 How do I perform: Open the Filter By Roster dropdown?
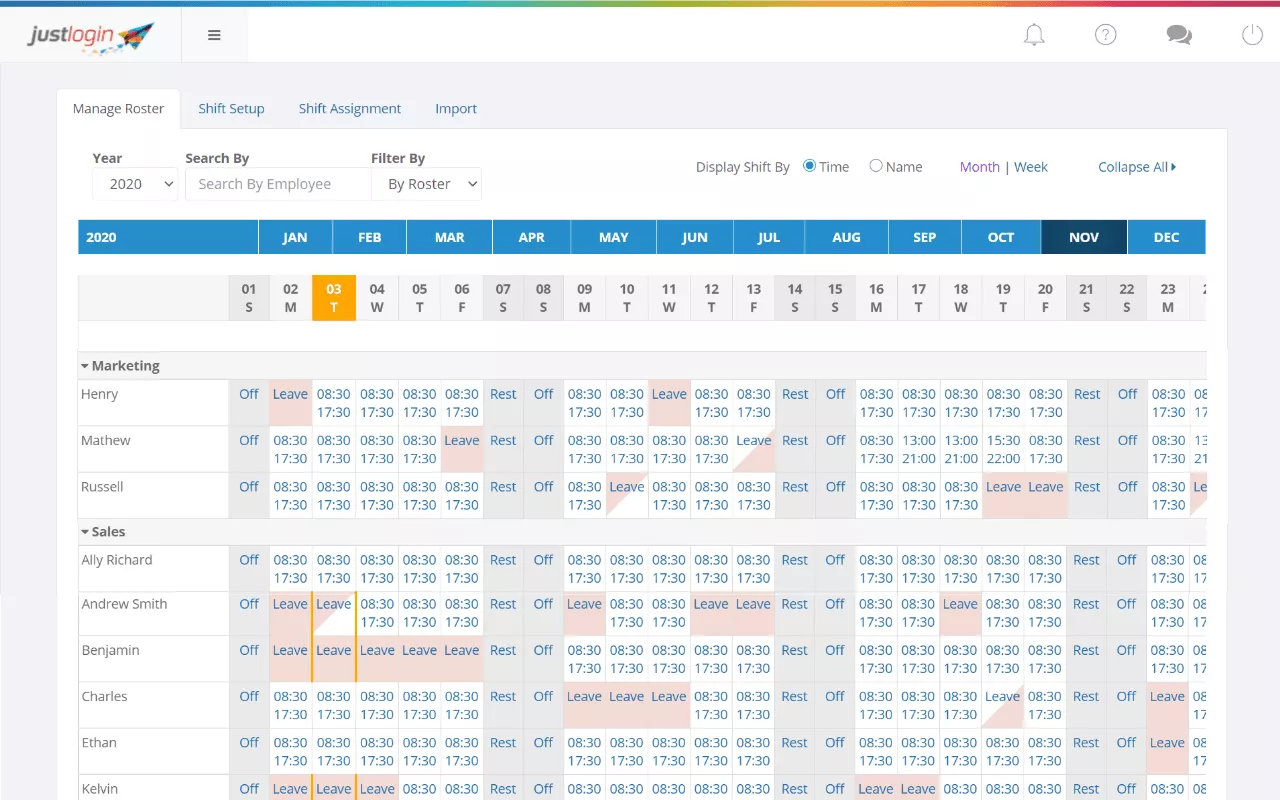[x=427, y=184]
